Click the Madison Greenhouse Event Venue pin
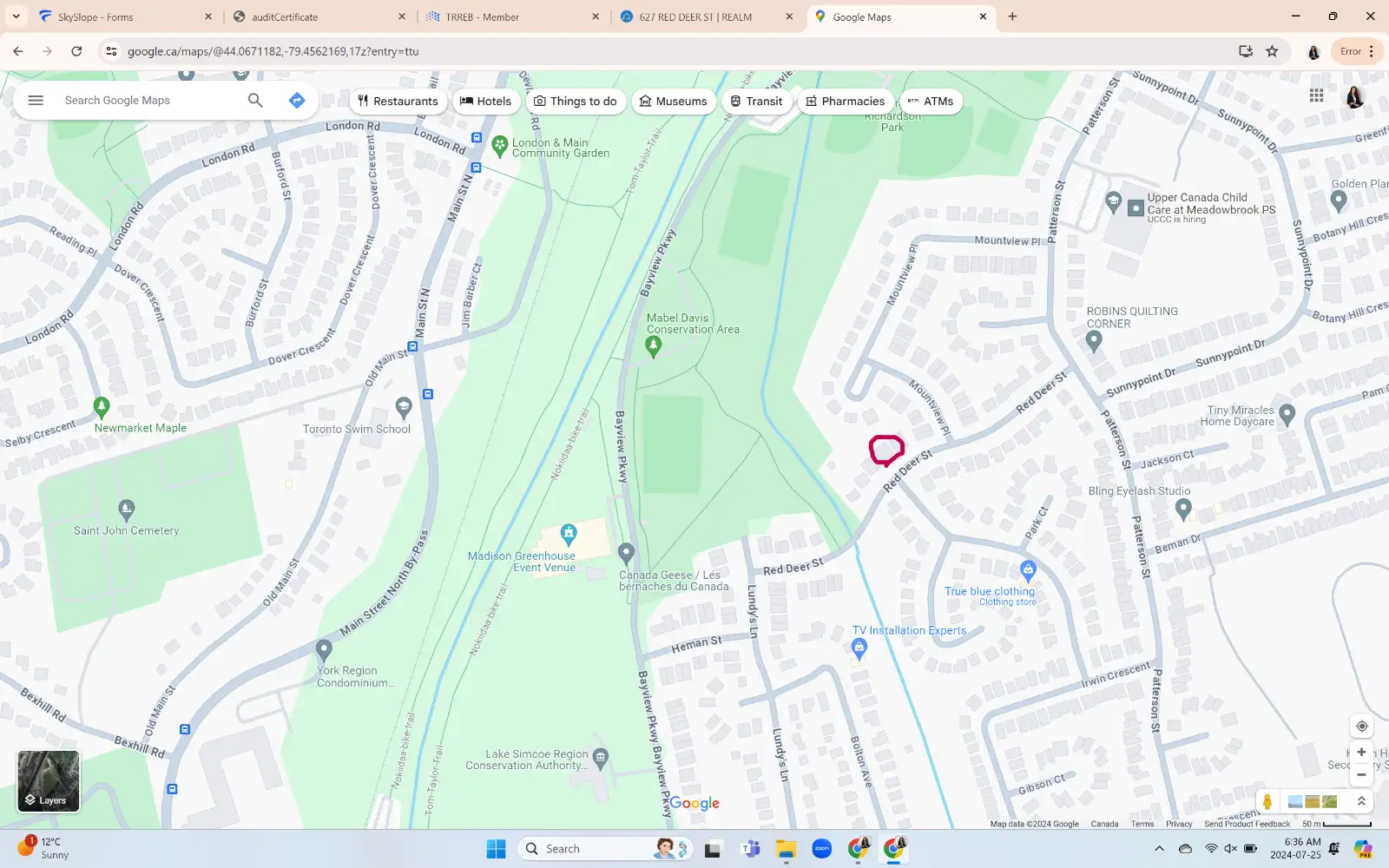 pyautogui.click(x=569, y=533)
